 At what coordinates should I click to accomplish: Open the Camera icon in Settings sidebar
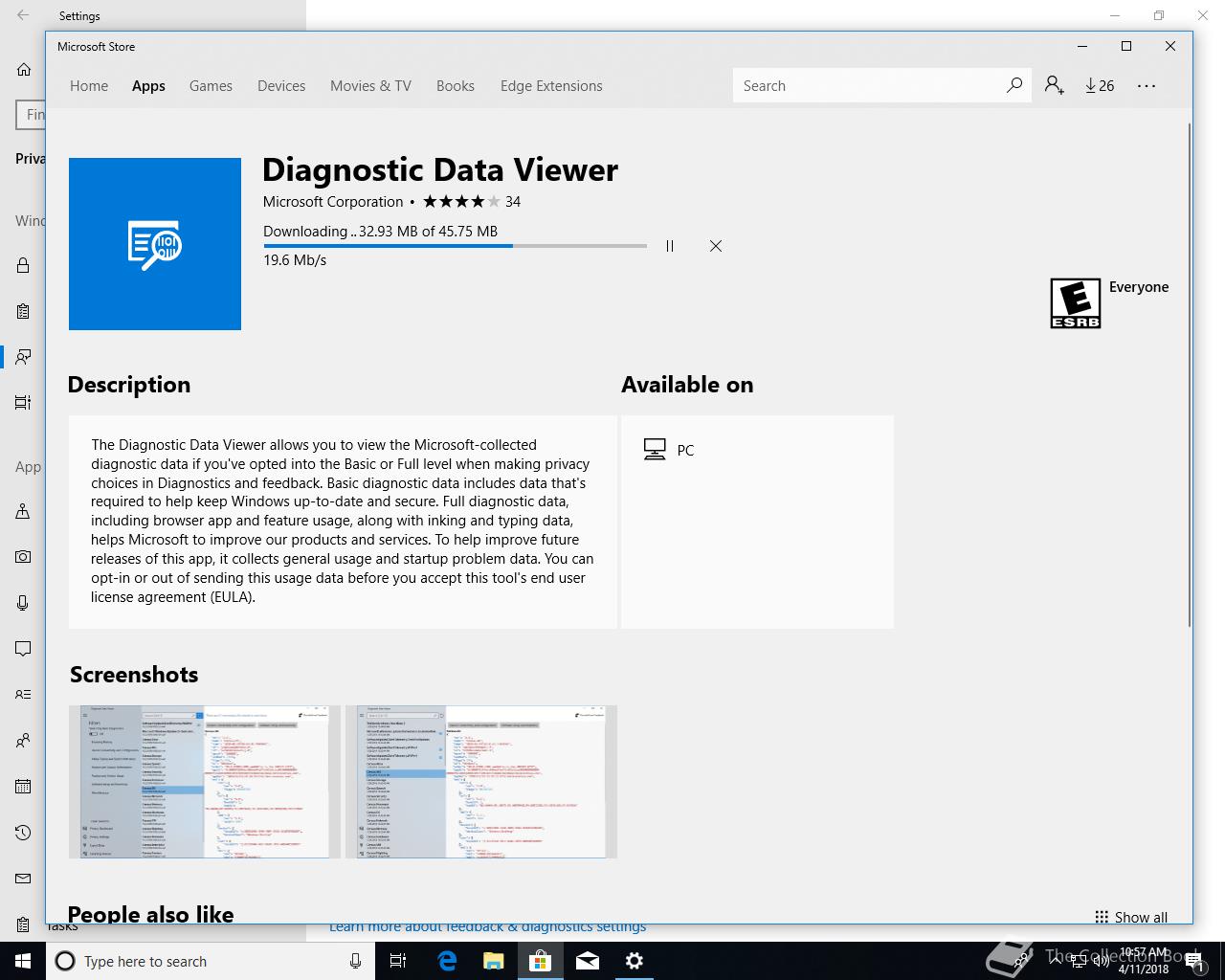click(x=23, y=557)
